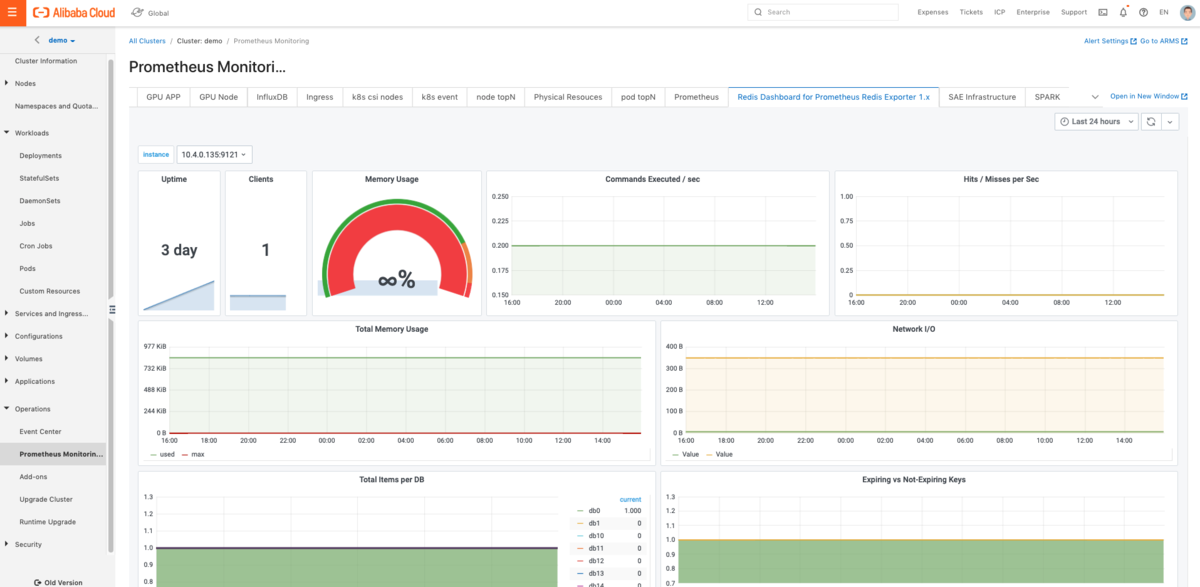
Task: Open Namespaces and Quotas in sidebar
Action: point(56,106)
